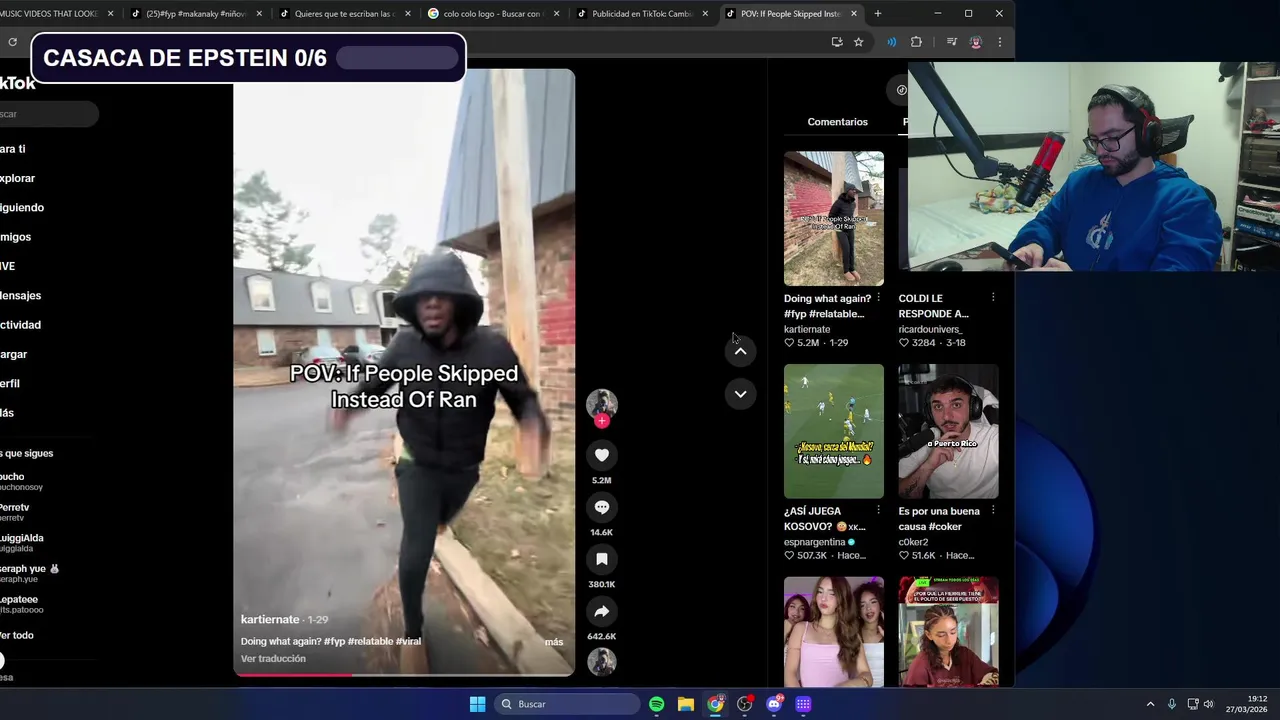Image resolution: width=1280 pixels, height=720 pixels.
Task: Open the 'a Puerto Rico' video thumbnail
Action: pos(948,431)
